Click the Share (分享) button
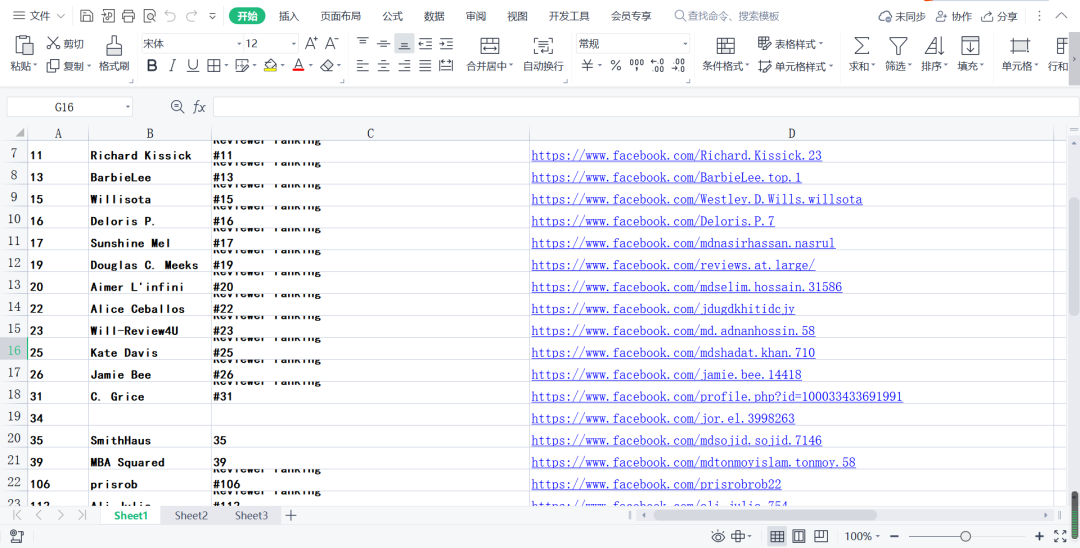 pyautogui.click(x=999, y=16)
